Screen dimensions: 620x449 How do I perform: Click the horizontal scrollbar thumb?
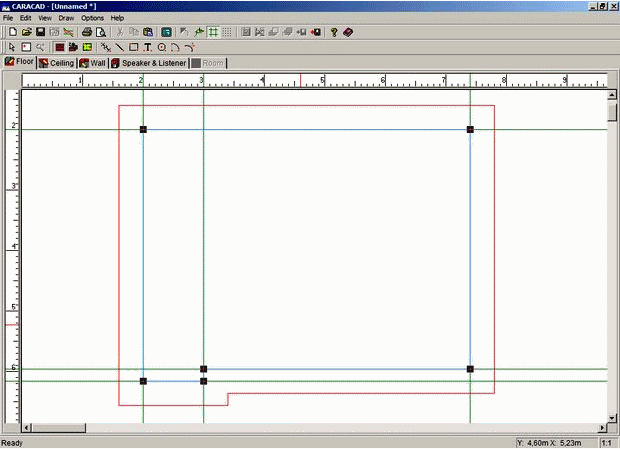59,428
